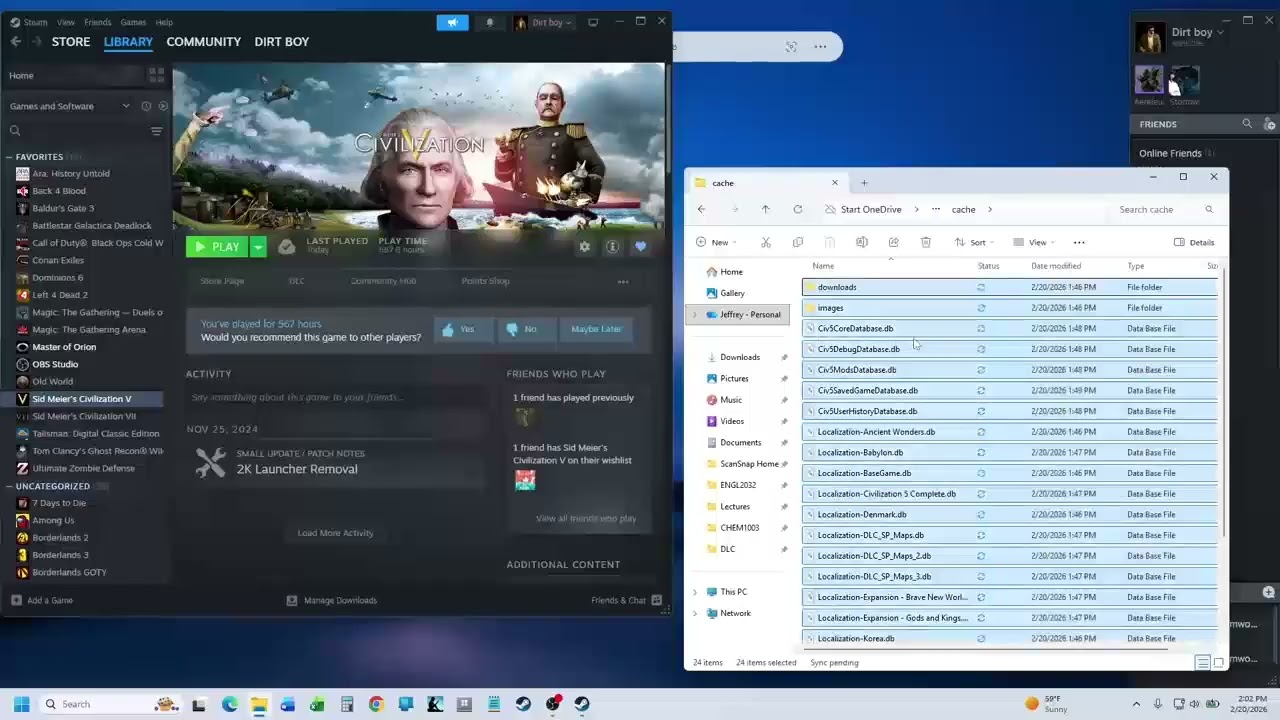Open the Steam View menu
Screen dimensions: 1280x720
point(66,22)
